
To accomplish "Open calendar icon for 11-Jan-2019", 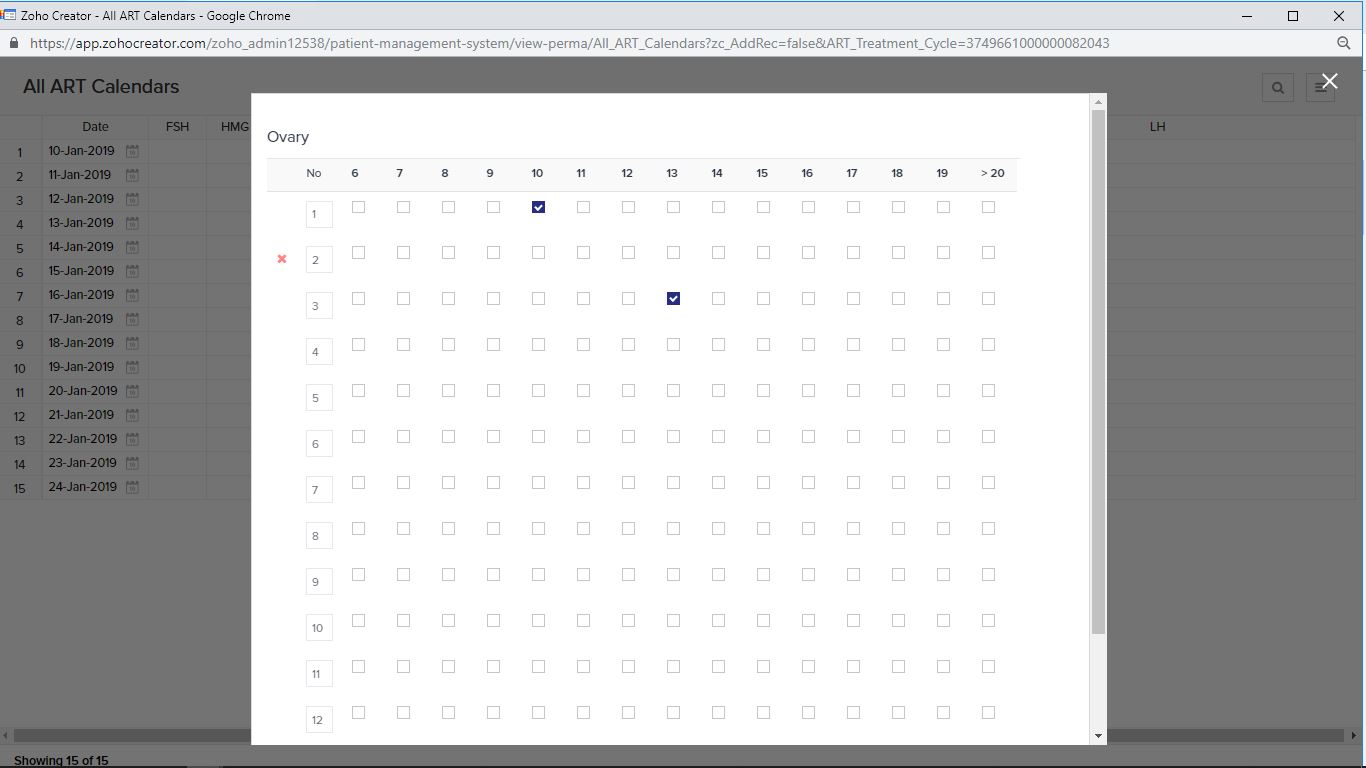I will (132, 175).
